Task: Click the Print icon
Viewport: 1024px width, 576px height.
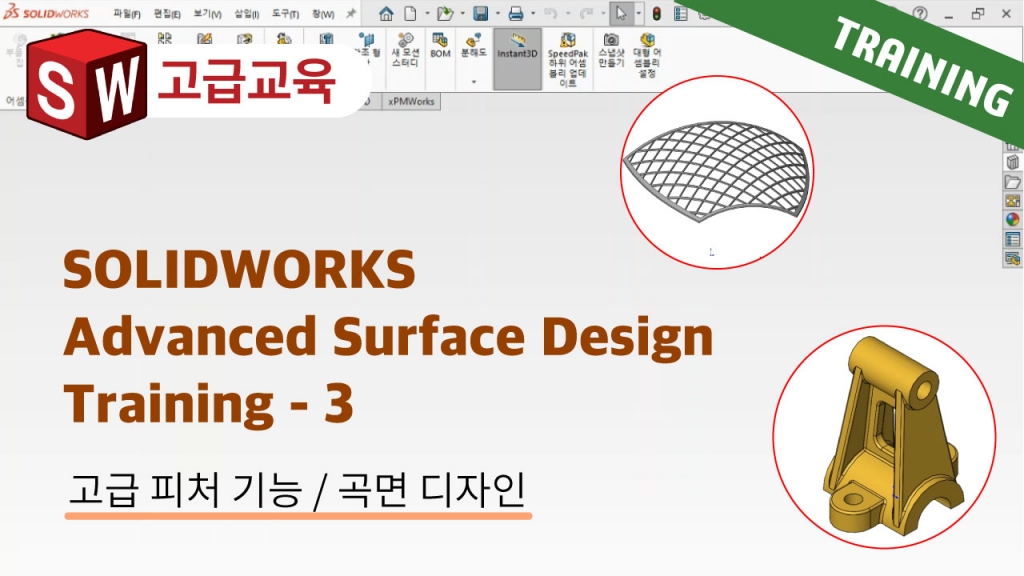Action: [516, 13]
